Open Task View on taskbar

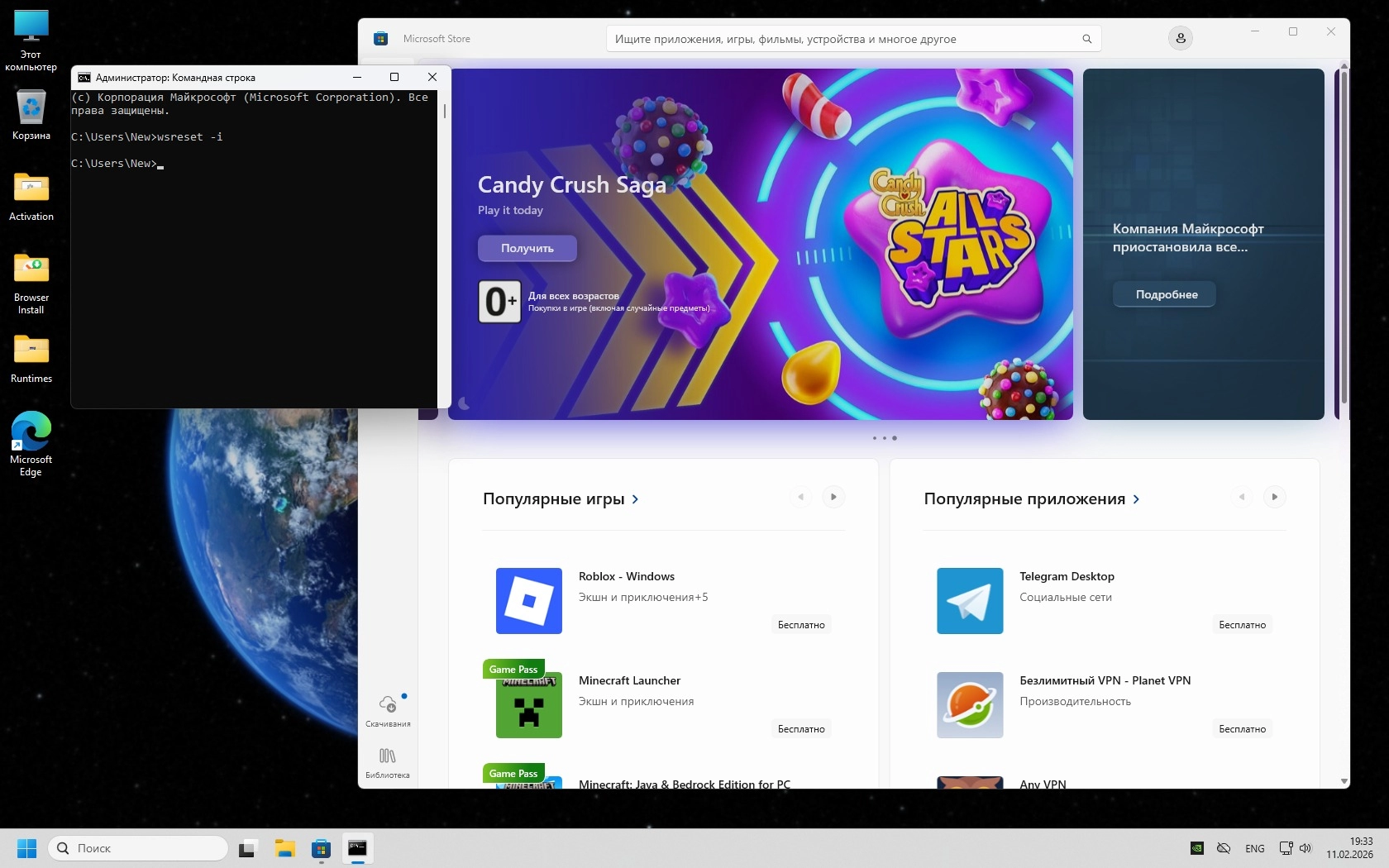tap(248, 848)
